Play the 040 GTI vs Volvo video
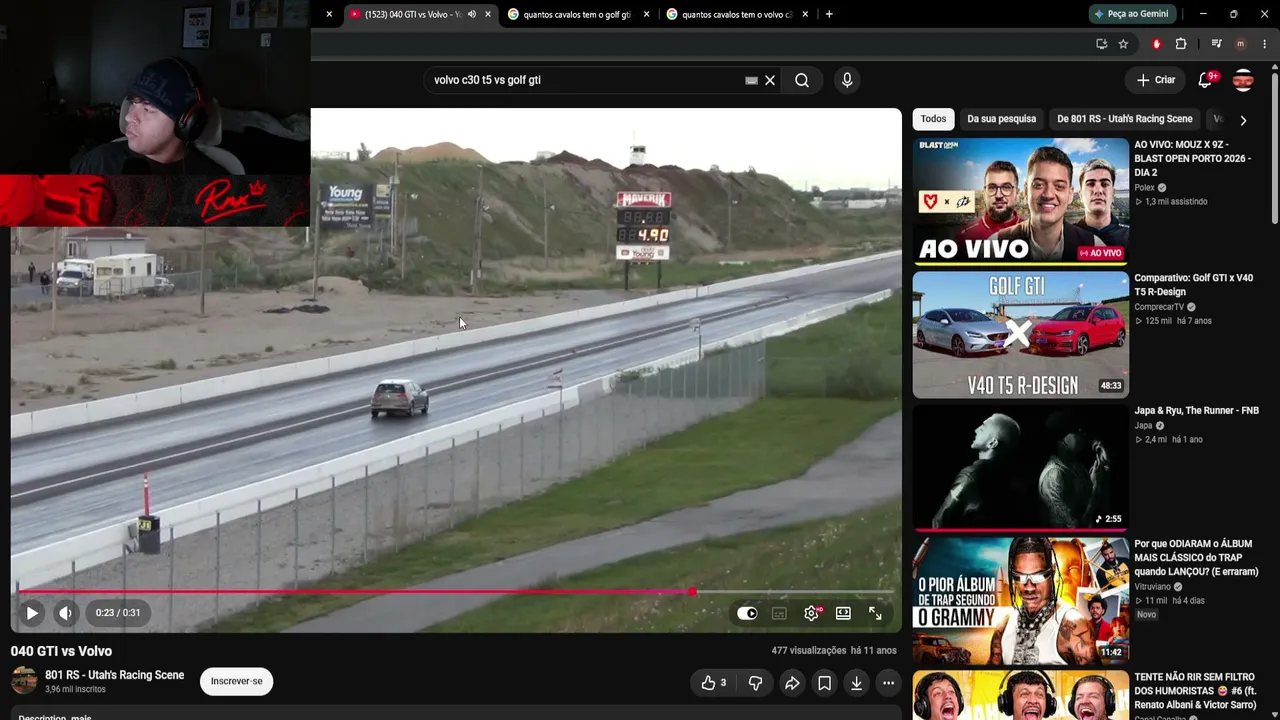This screenshot has height=720, width=1280. (x=31, y=613)
